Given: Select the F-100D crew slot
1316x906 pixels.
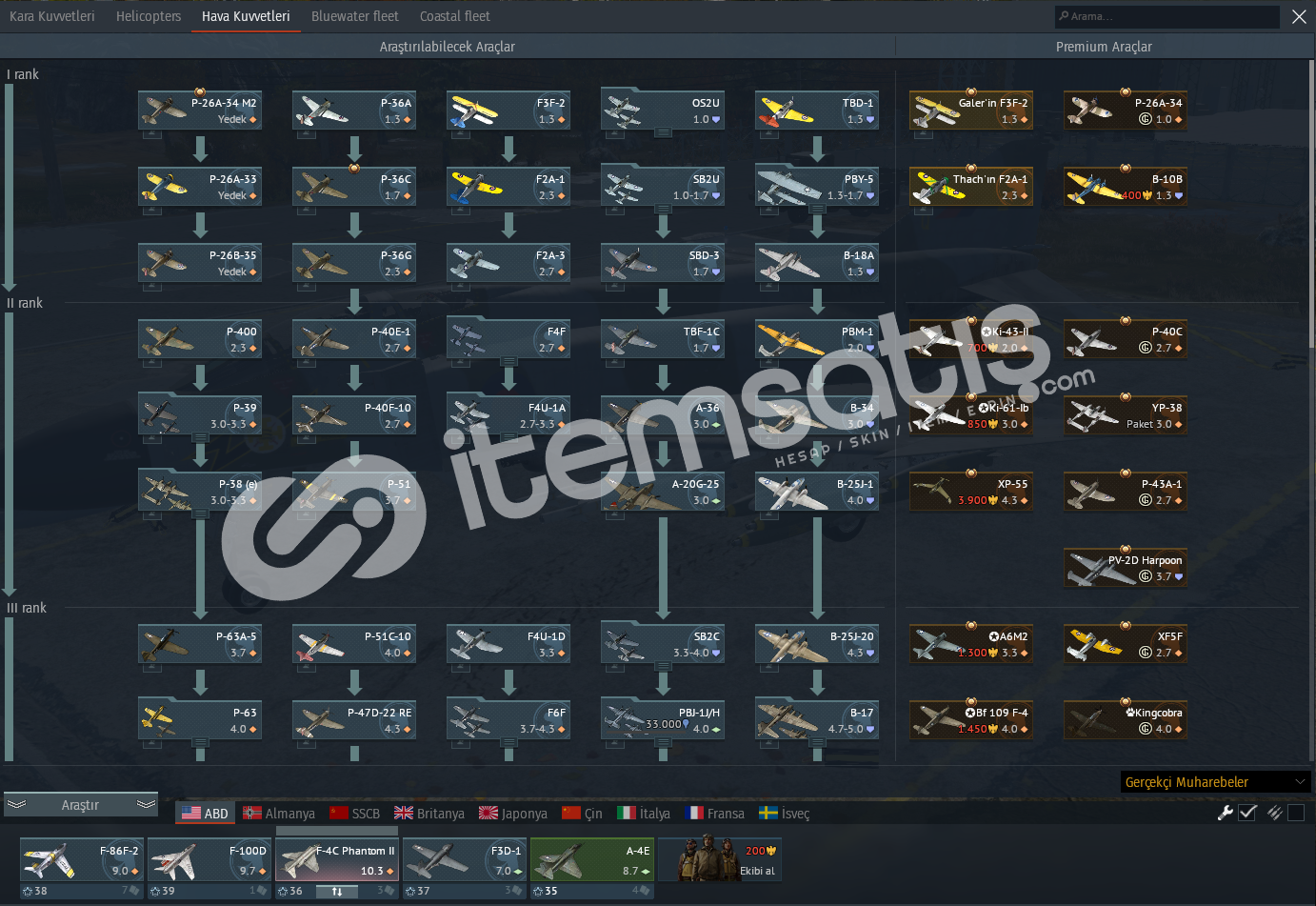Looking at the screenshot, I should (x=209, y=867).
